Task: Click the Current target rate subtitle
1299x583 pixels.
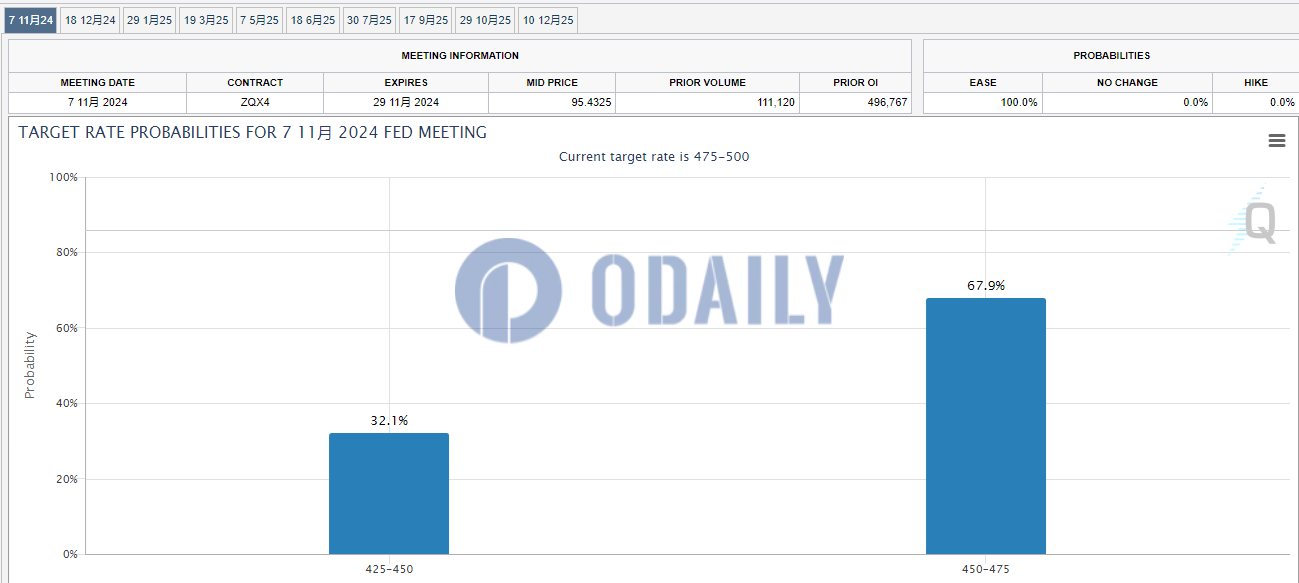Action: coord(654,157)
